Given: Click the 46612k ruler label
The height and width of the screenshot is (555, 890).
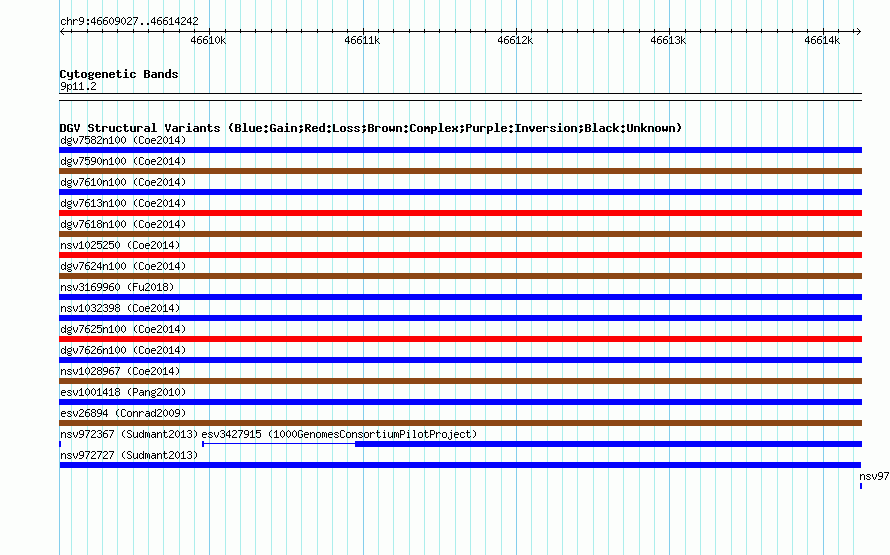Looking at the screenshot, I should (x=515, y=40).
